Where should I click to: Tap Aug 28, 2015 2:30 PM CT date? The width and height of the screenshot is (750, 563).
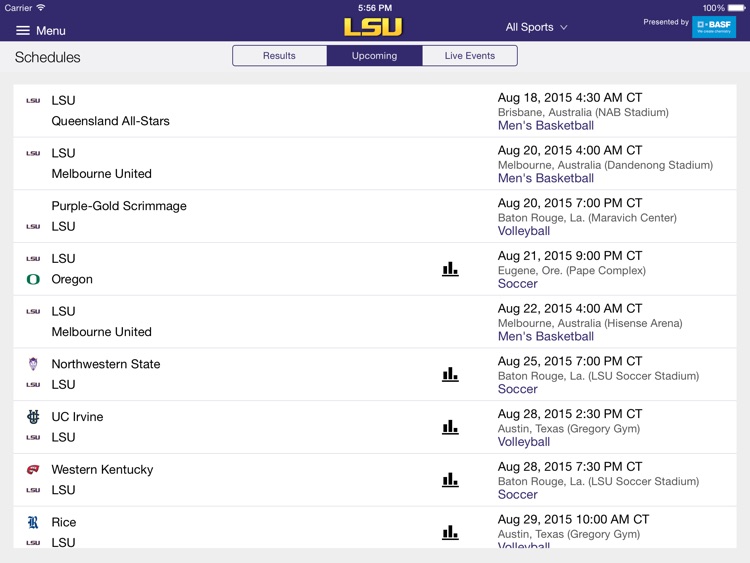570,414
